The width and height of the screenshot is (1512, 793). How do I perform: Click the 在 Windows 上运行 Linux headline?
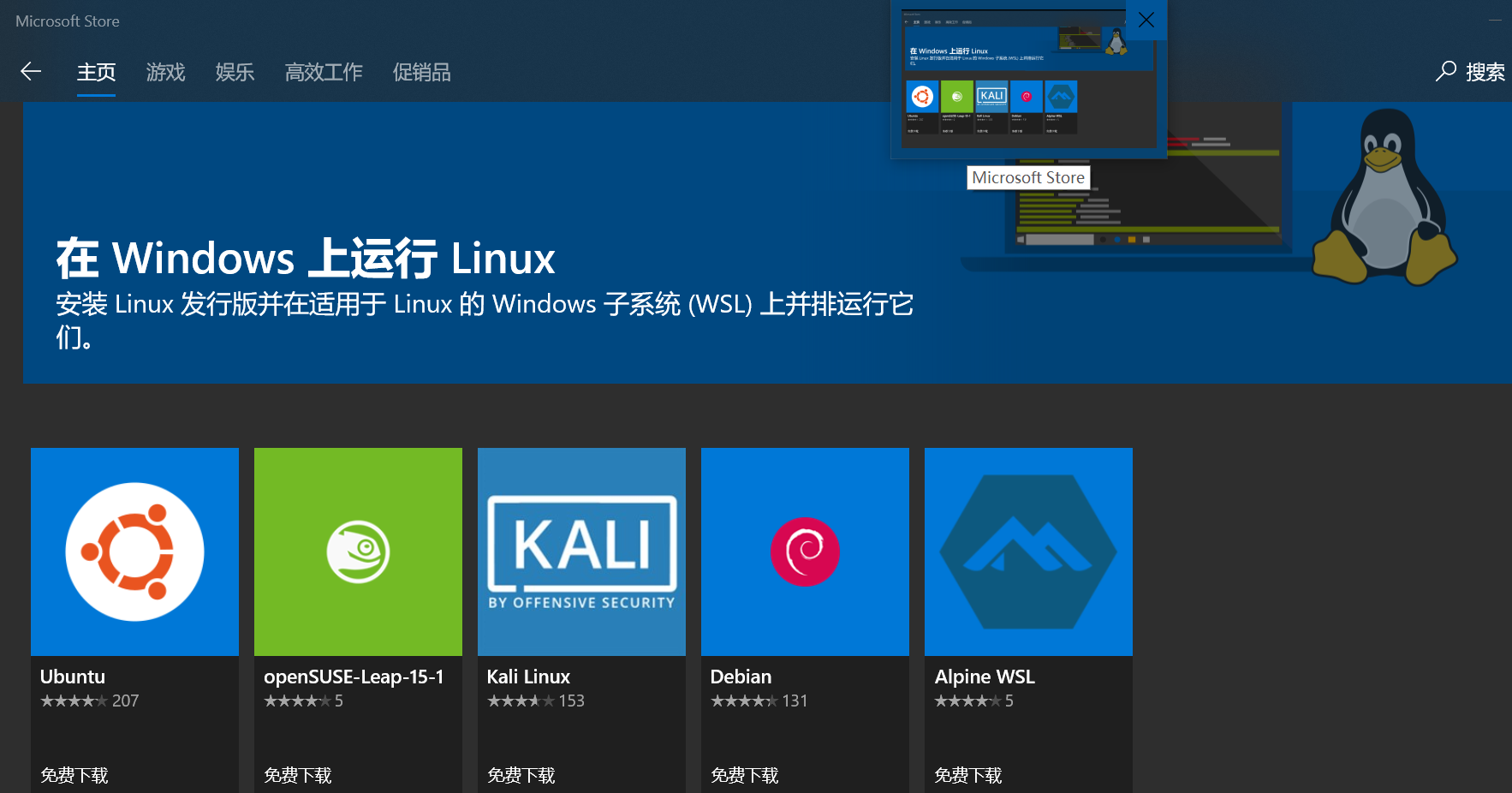[x=306, y=258]
